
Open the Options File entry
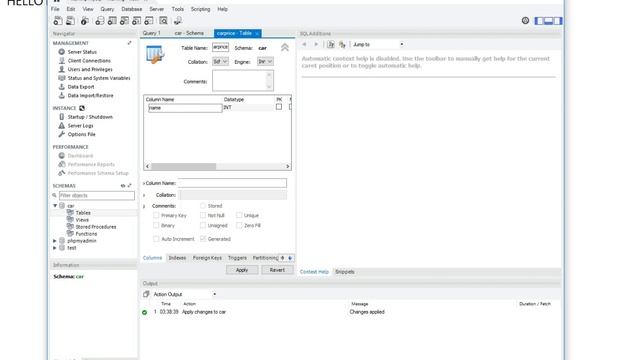[81, 134]
